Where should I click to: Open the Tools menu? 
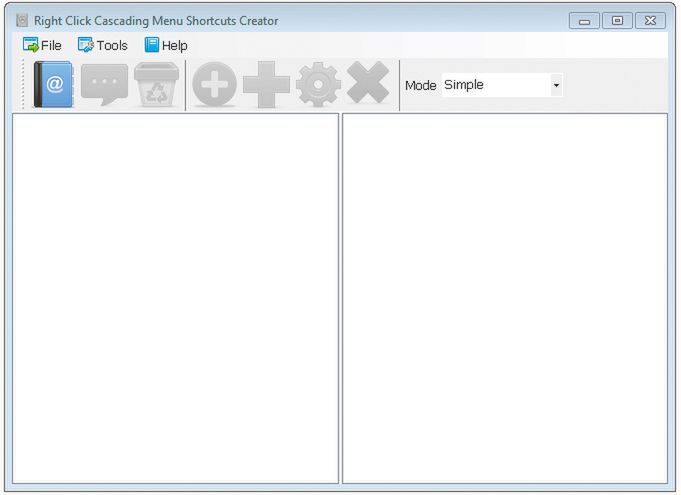102,45
